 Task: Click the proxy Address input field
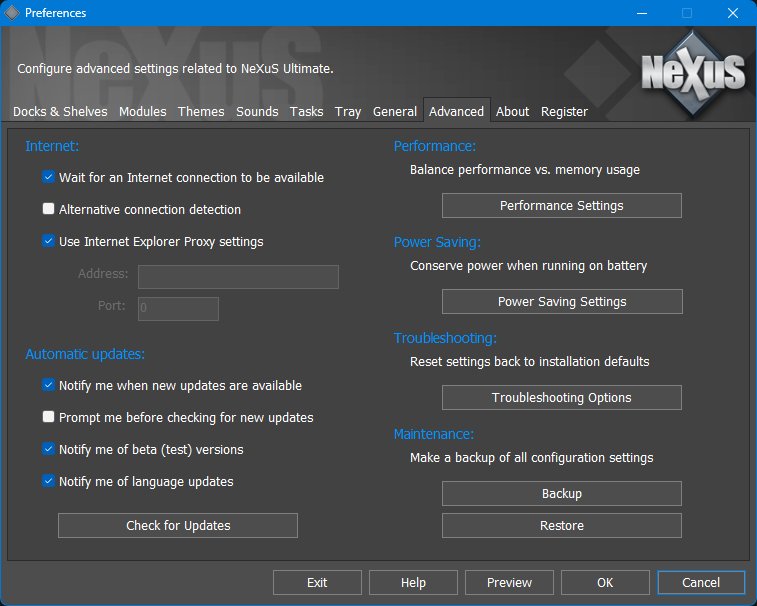(x=238, y=277)
